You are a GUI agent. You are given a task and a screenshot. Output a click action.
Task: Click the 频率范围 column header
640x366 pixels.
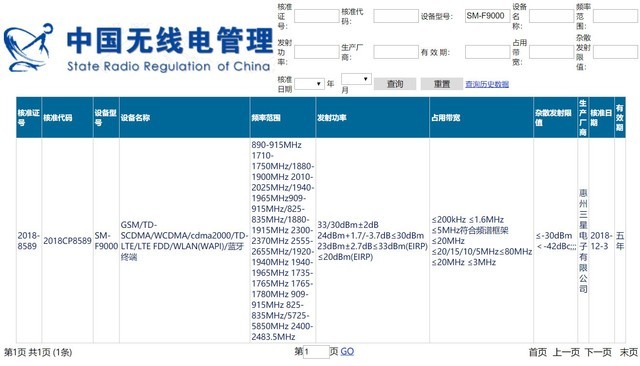(283, 118)
